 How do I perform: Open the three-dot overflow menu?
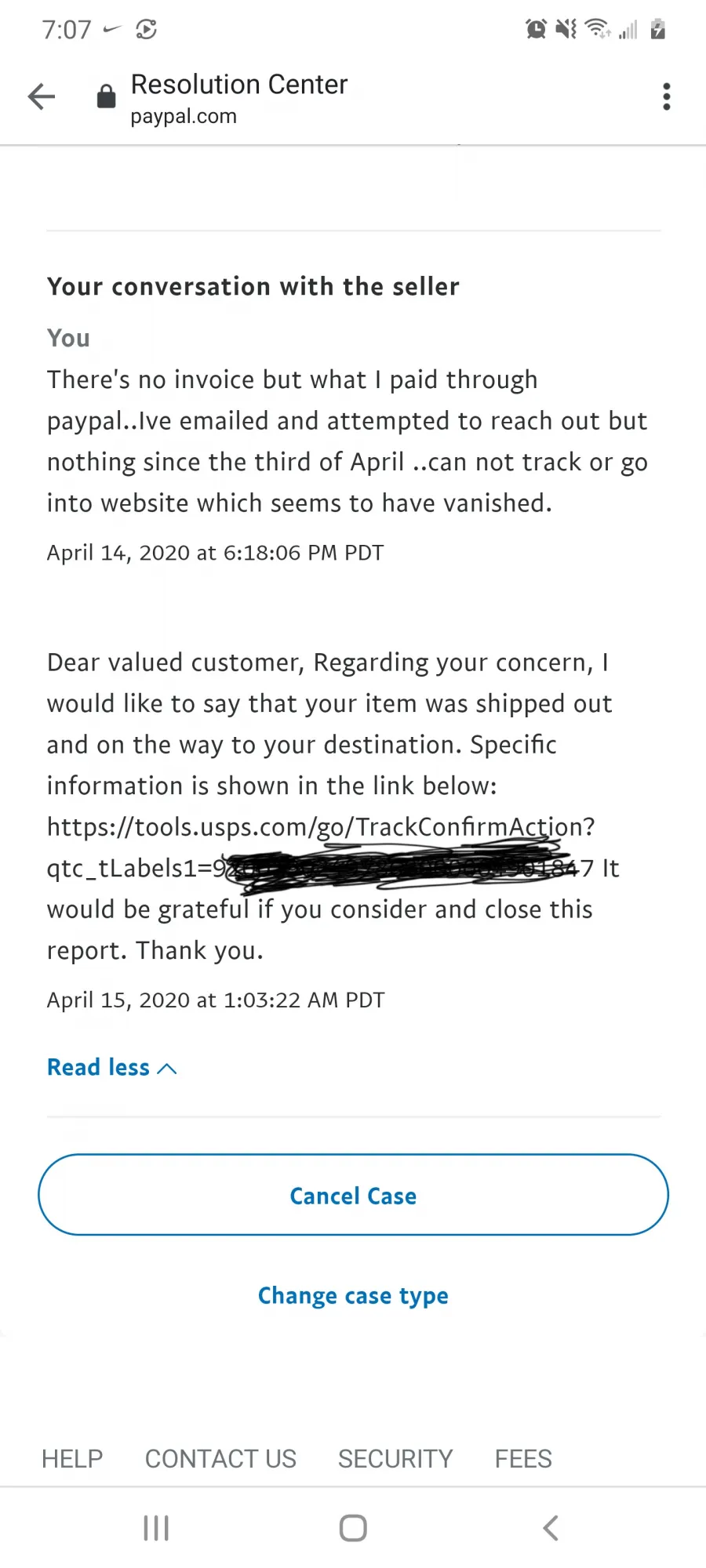667,96
